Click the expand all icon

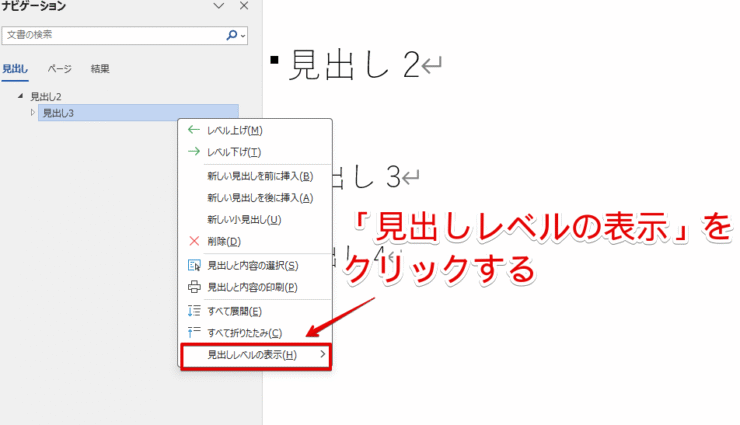click(194, 311)
